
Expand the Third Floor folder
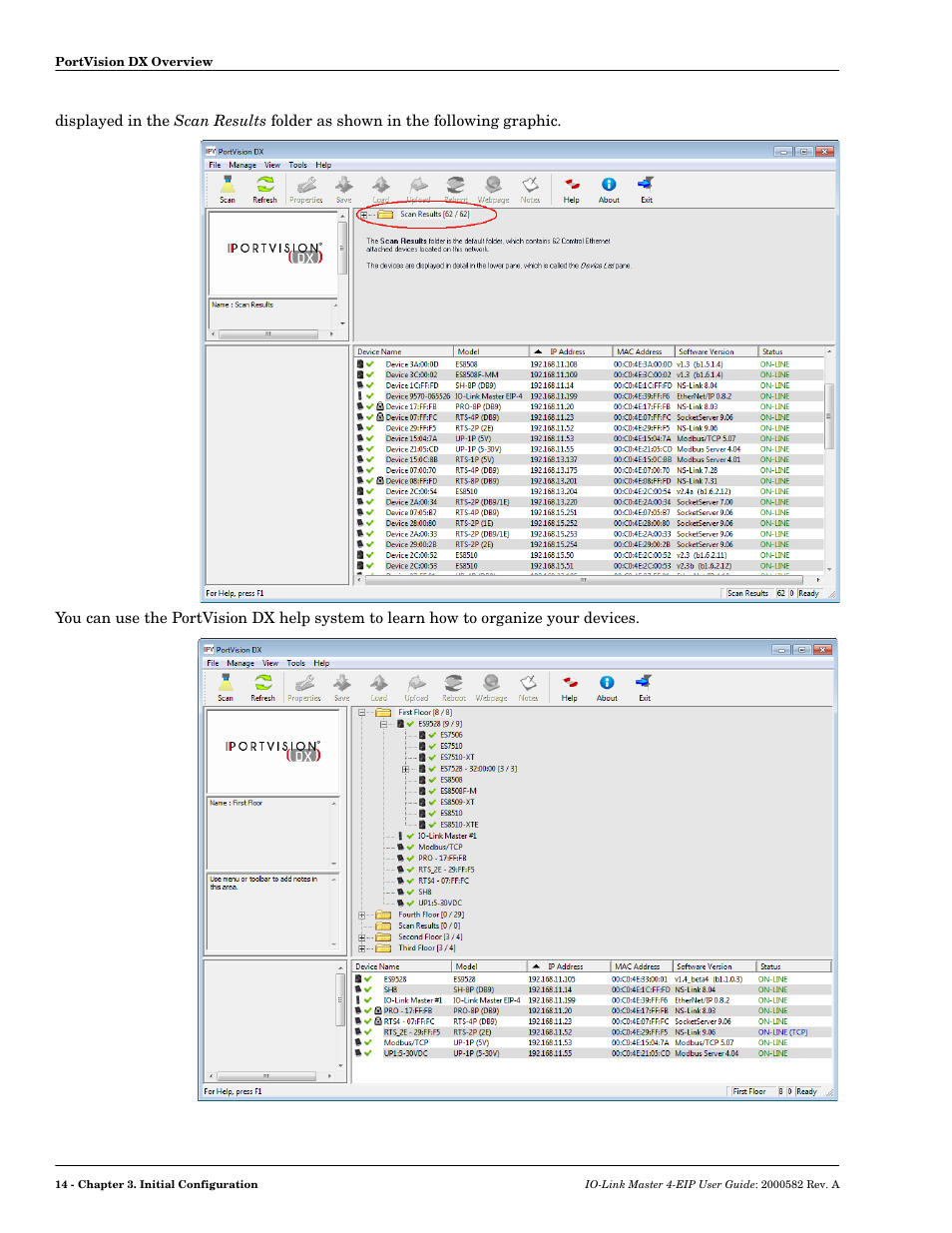[x=361, y=948]
